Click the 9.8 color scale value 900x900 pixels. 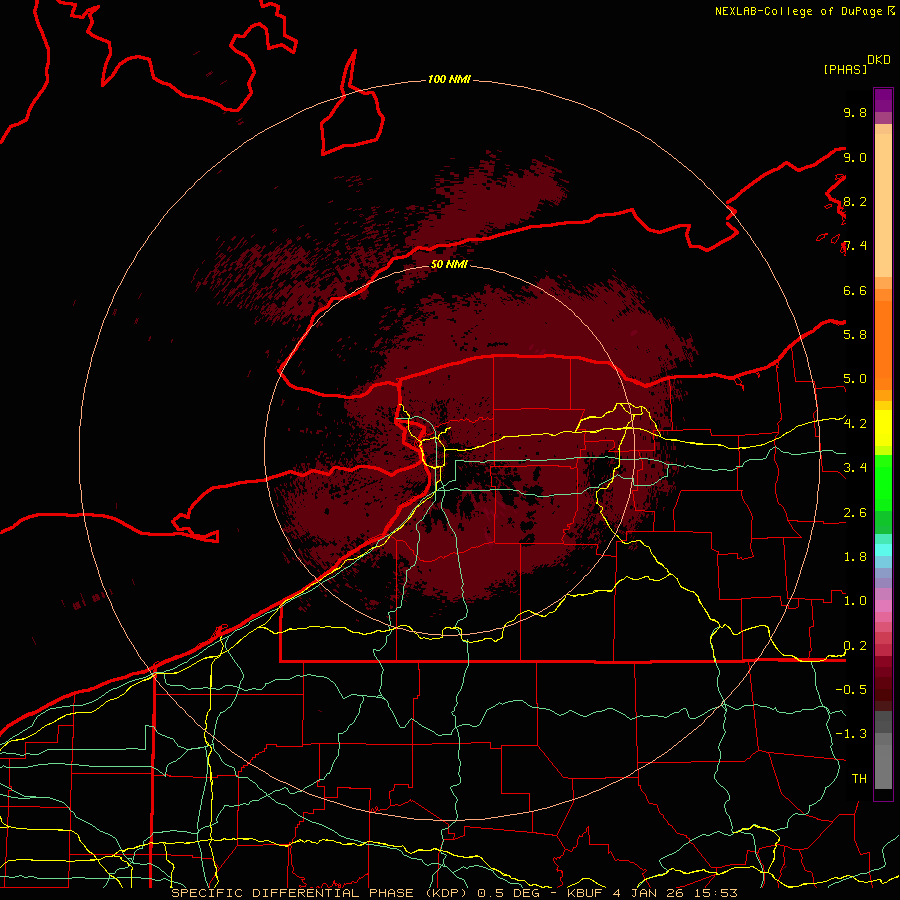click(x=855, y=113)
